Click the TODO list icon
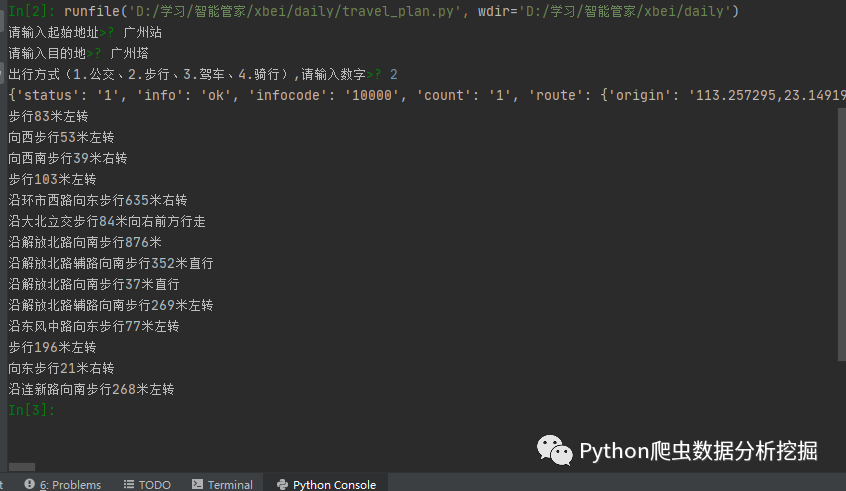846x491 pixels. click(x=128, y=484)
